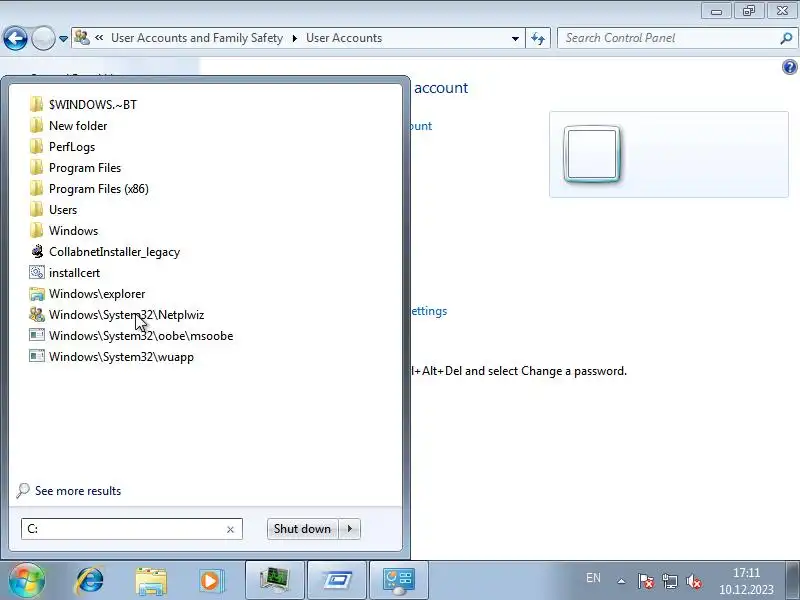Image resolution: width=800 pixels, height=600 pixels.
Task: Click the CollabnetInstaller_legacy program icon
Action: click(37, 252)
